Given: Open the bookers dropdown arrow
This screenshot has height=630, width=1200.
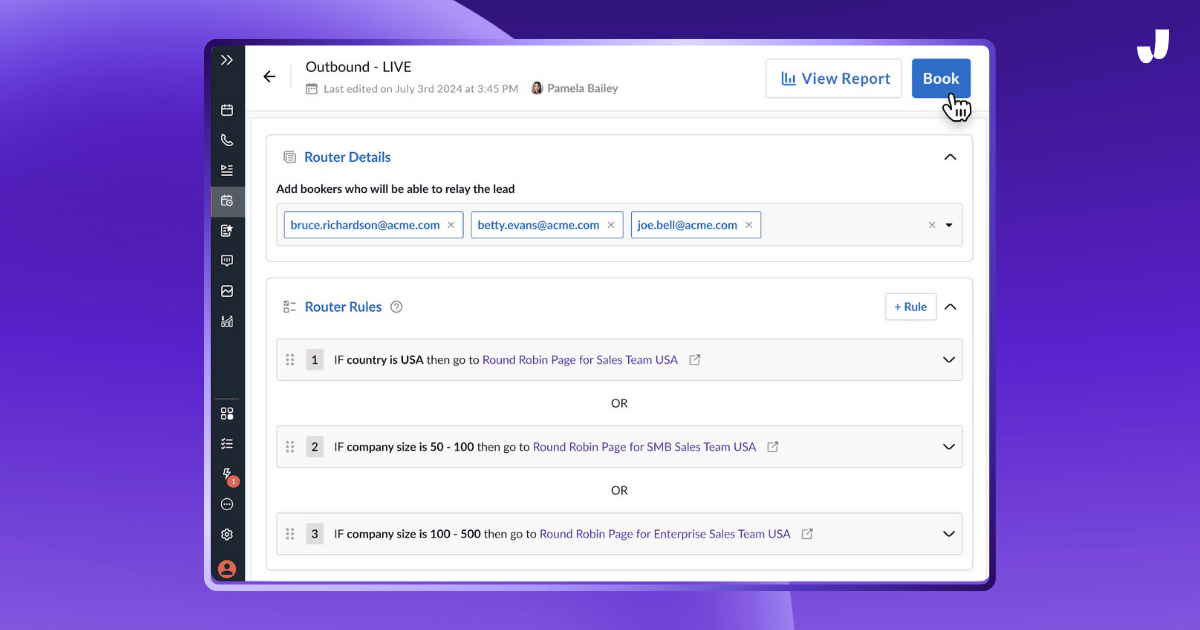Looking at the screenshot, I should [949, 225].
